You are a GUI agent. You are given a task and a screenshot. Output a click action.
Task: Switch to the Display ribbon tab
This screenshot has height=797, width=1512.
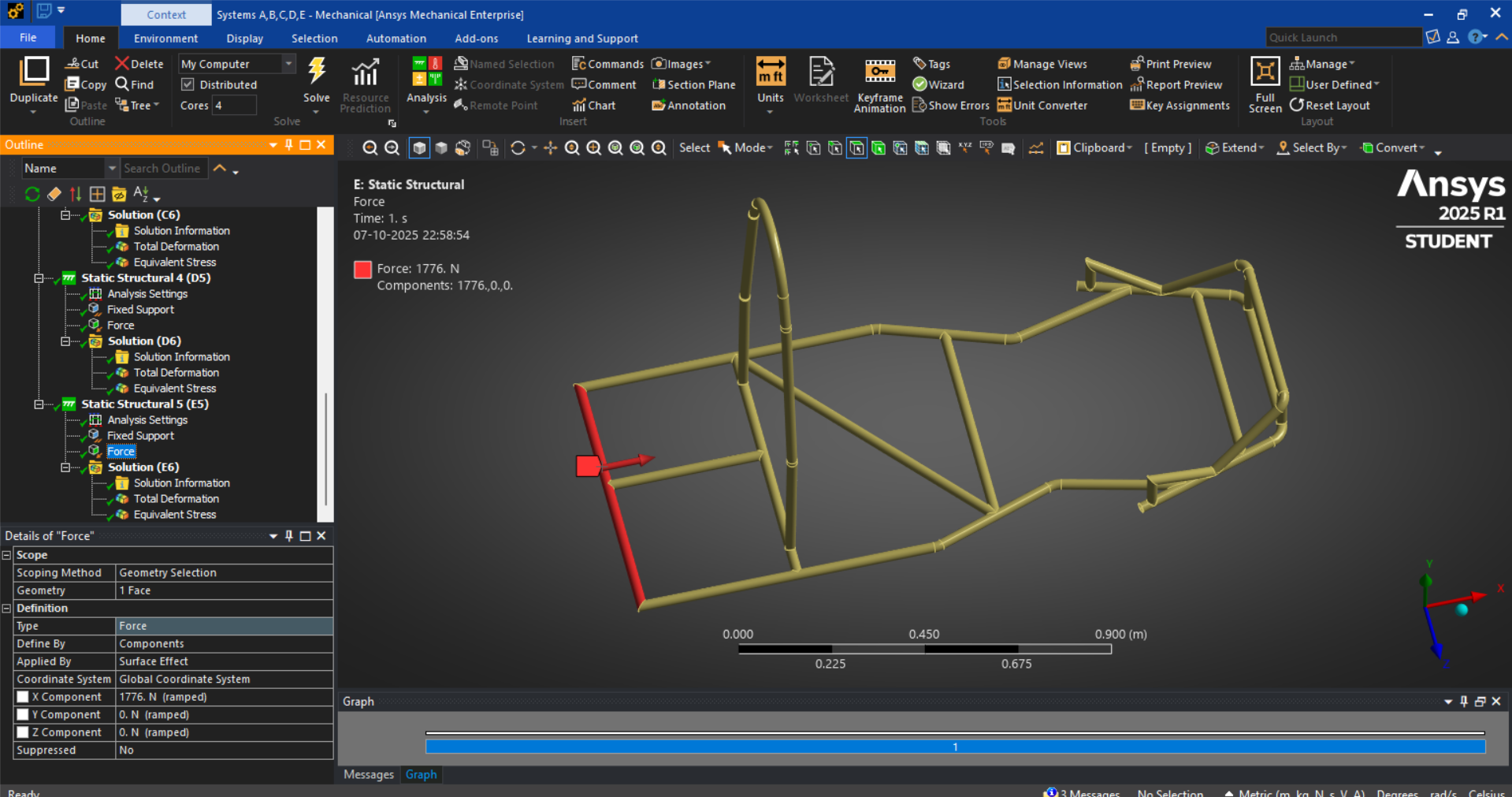245,38
